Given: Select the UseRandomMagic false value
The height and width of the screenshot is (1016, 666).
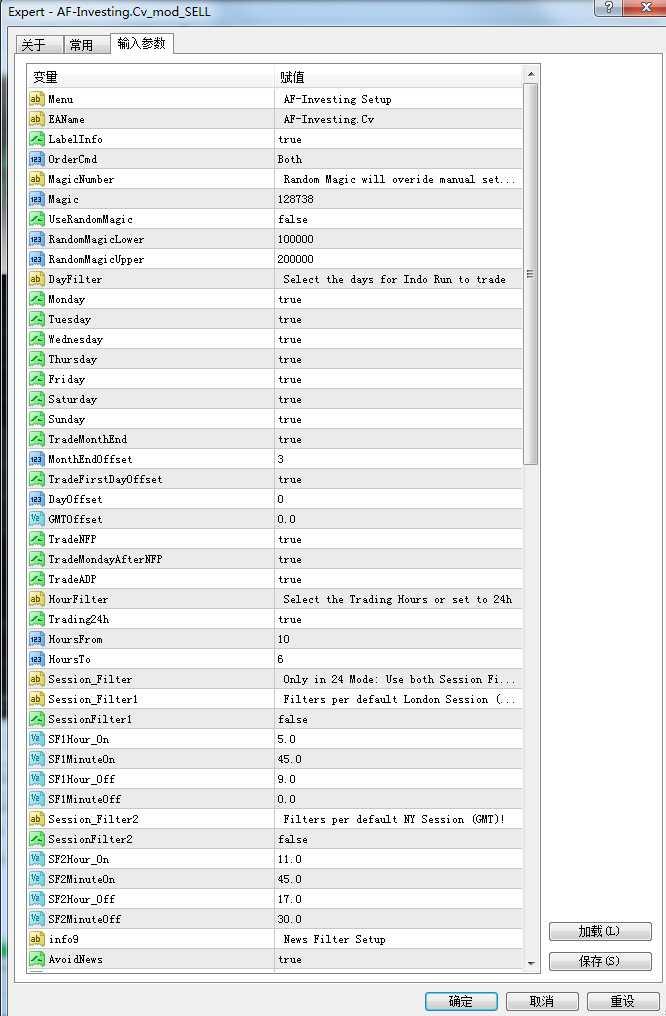Looking at the screenshot, I should pos(399,219).
